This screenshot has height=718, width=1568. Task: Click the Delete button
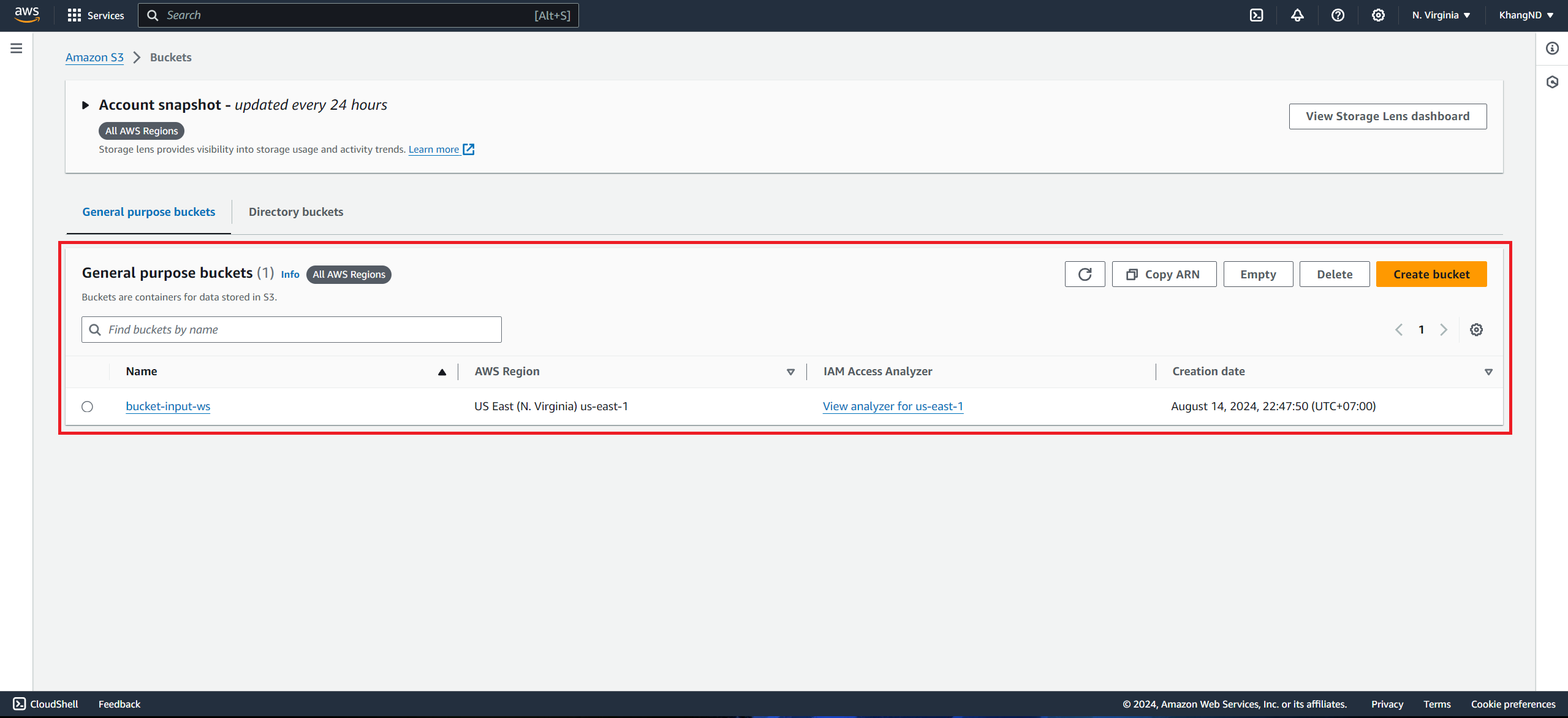point(1335,274)
